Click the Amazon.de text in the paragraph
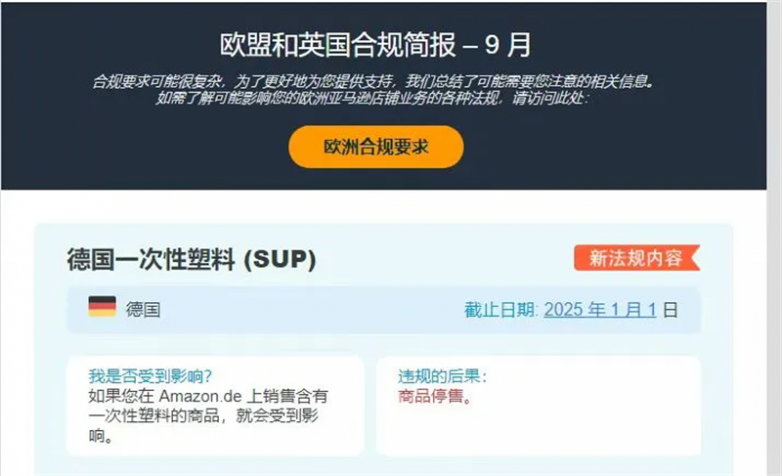 (200, 396)
